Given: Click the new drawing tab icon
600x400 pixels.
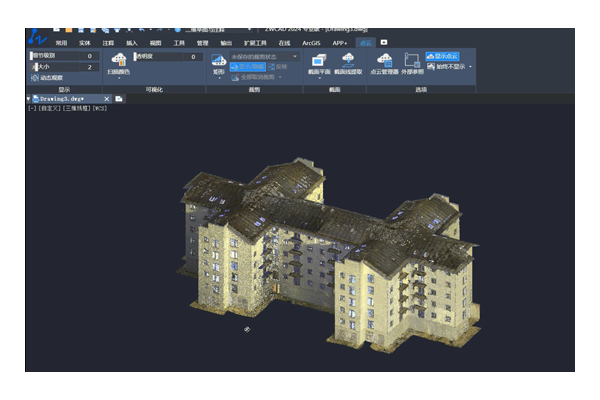Looking at the screenshot, I should click(119, 99).
